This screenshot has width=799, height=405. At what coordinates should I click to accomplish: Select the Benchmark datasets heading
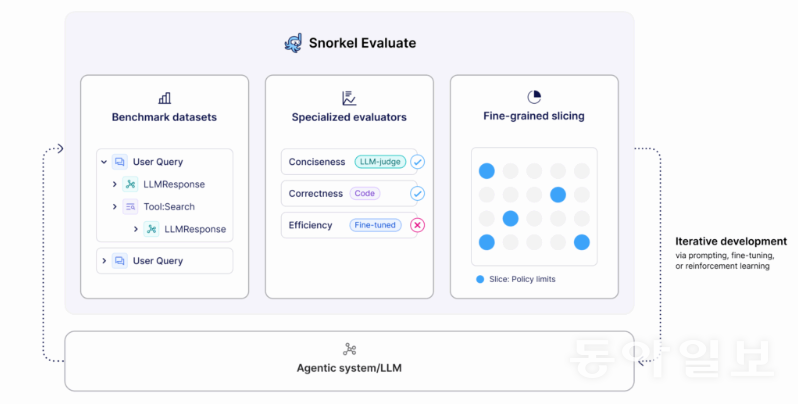164,117
